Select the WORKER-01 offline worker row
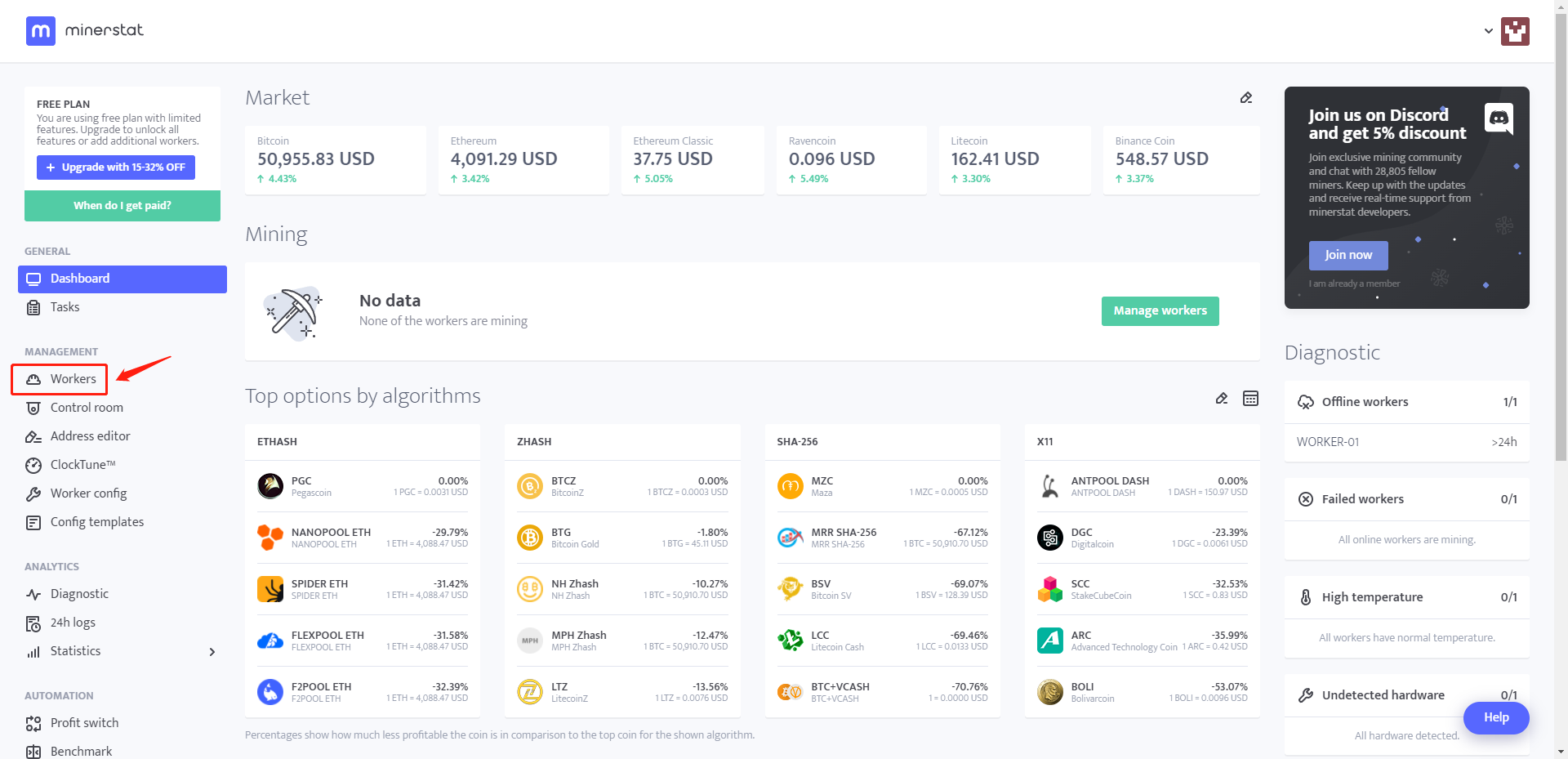This screenshot has width=1568, height=759. click(1407, 443)
